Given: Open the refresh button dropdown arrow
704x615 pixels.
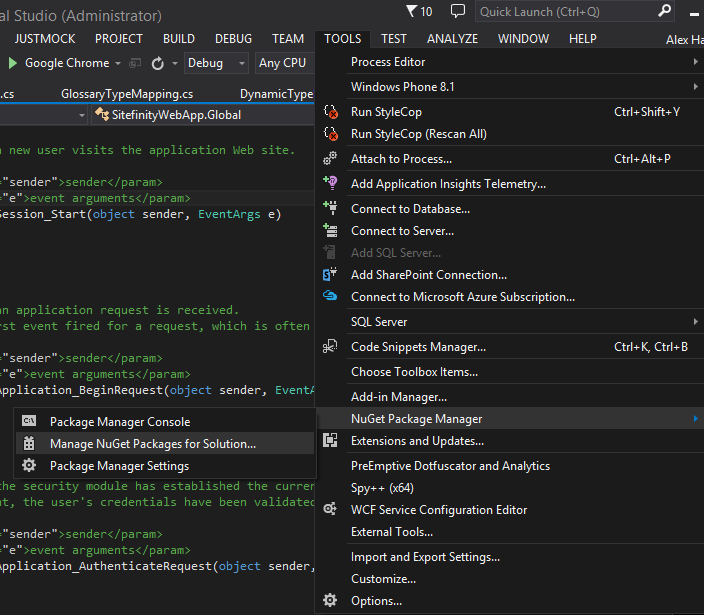Looking at the screenshot, I should [x=175, y=63].
